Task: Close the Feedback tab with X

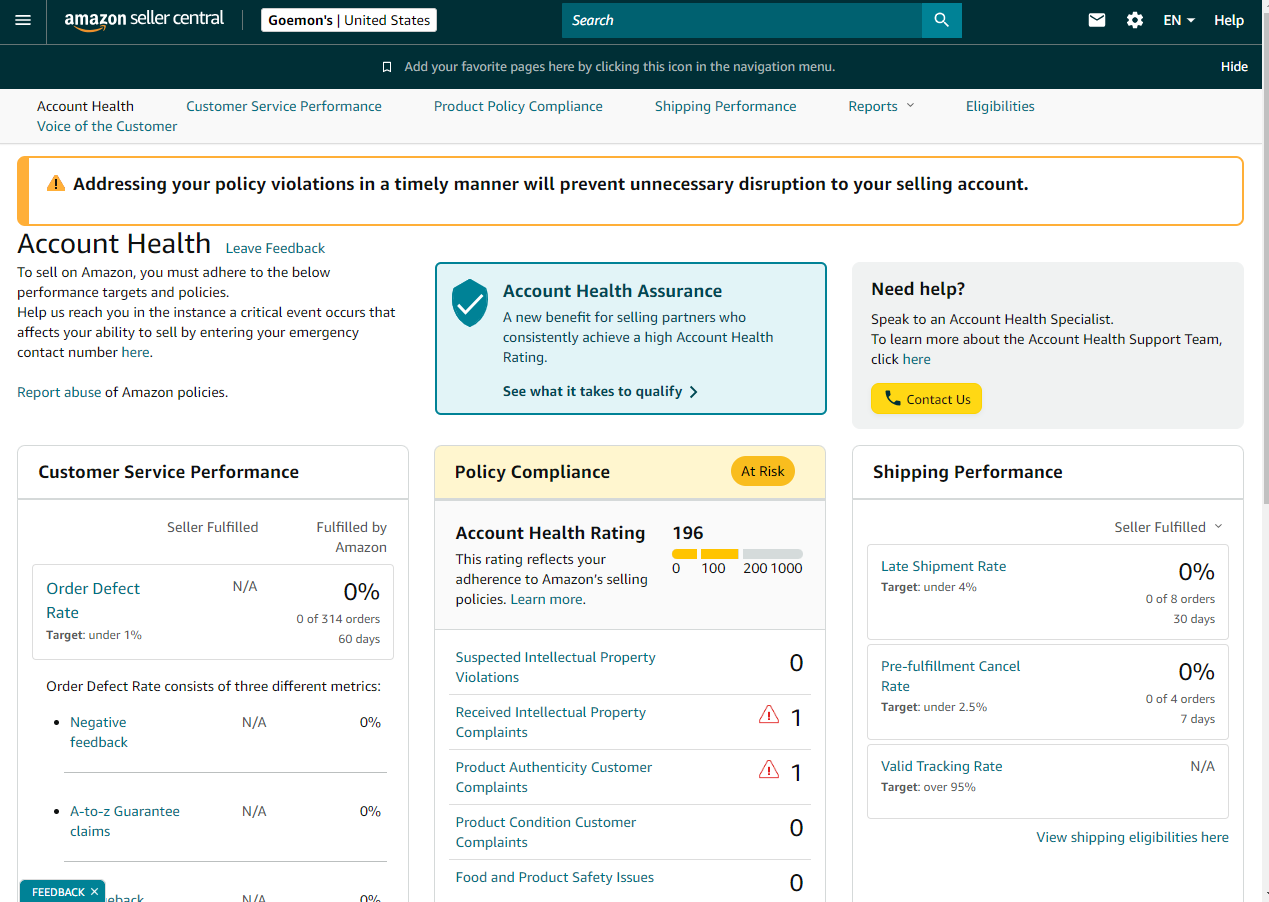Action: coord(94,892)
